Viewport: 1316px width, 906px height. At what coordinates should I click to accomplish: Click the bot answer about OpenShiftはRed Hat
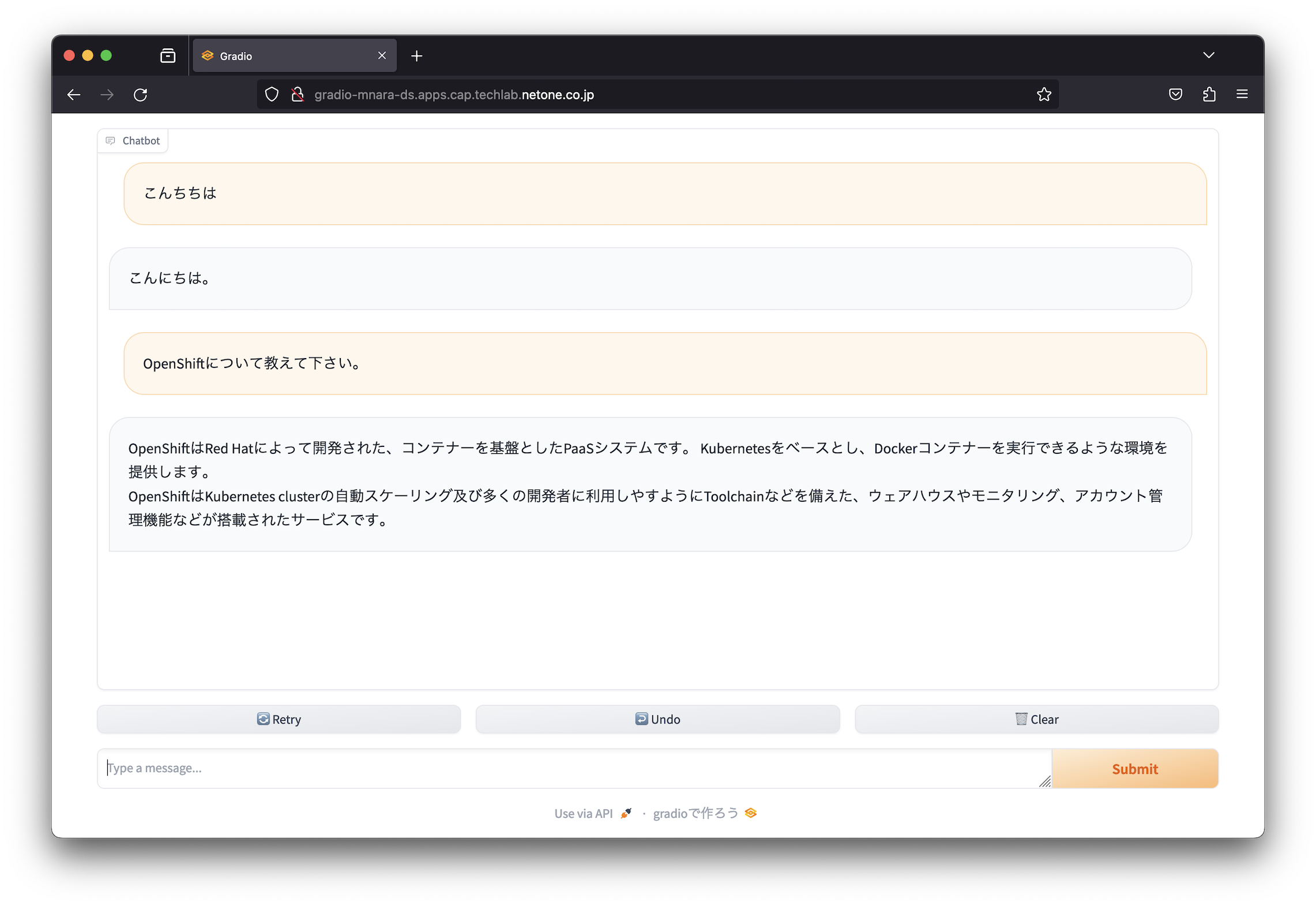(650, 484)
